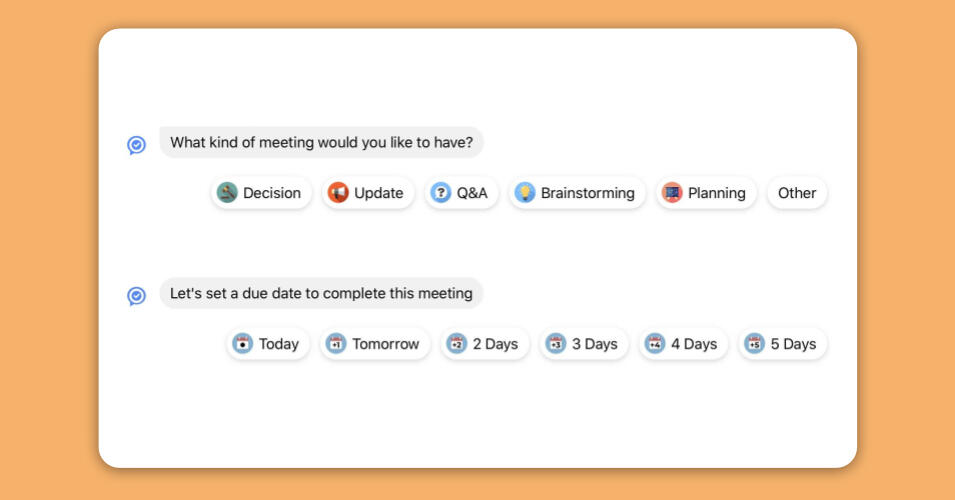Click the +2 calendar icon

pyautogui.click(x=457, y=344)
